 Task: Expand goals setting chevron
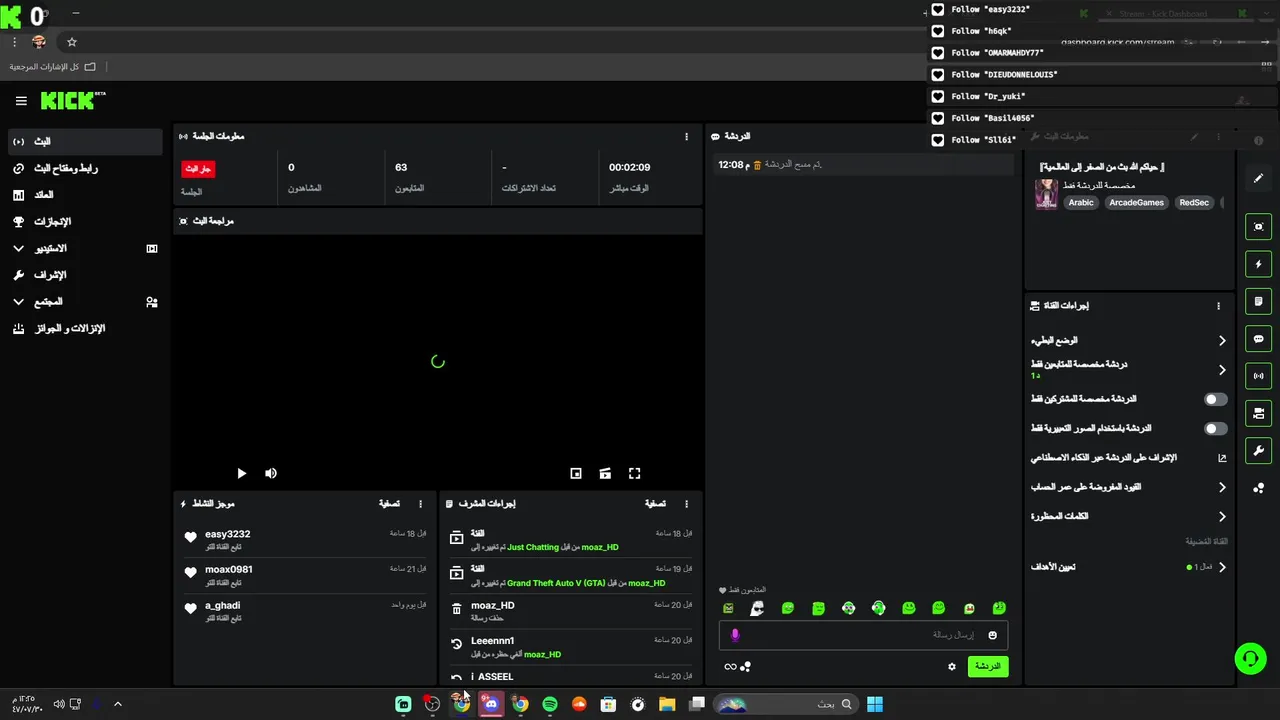click(1221, 567)
